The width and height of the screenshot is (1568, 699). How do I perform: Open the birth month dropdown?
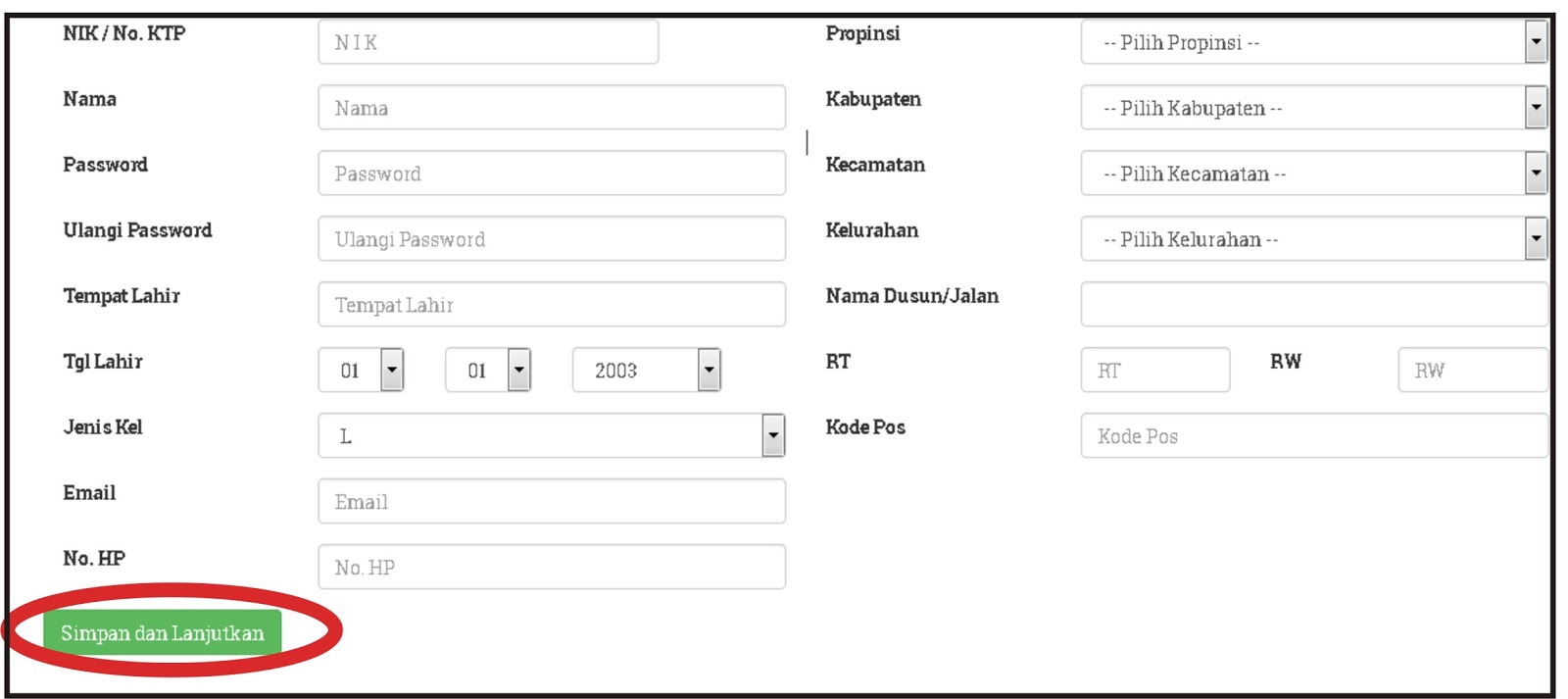click(x=488, y=370)
